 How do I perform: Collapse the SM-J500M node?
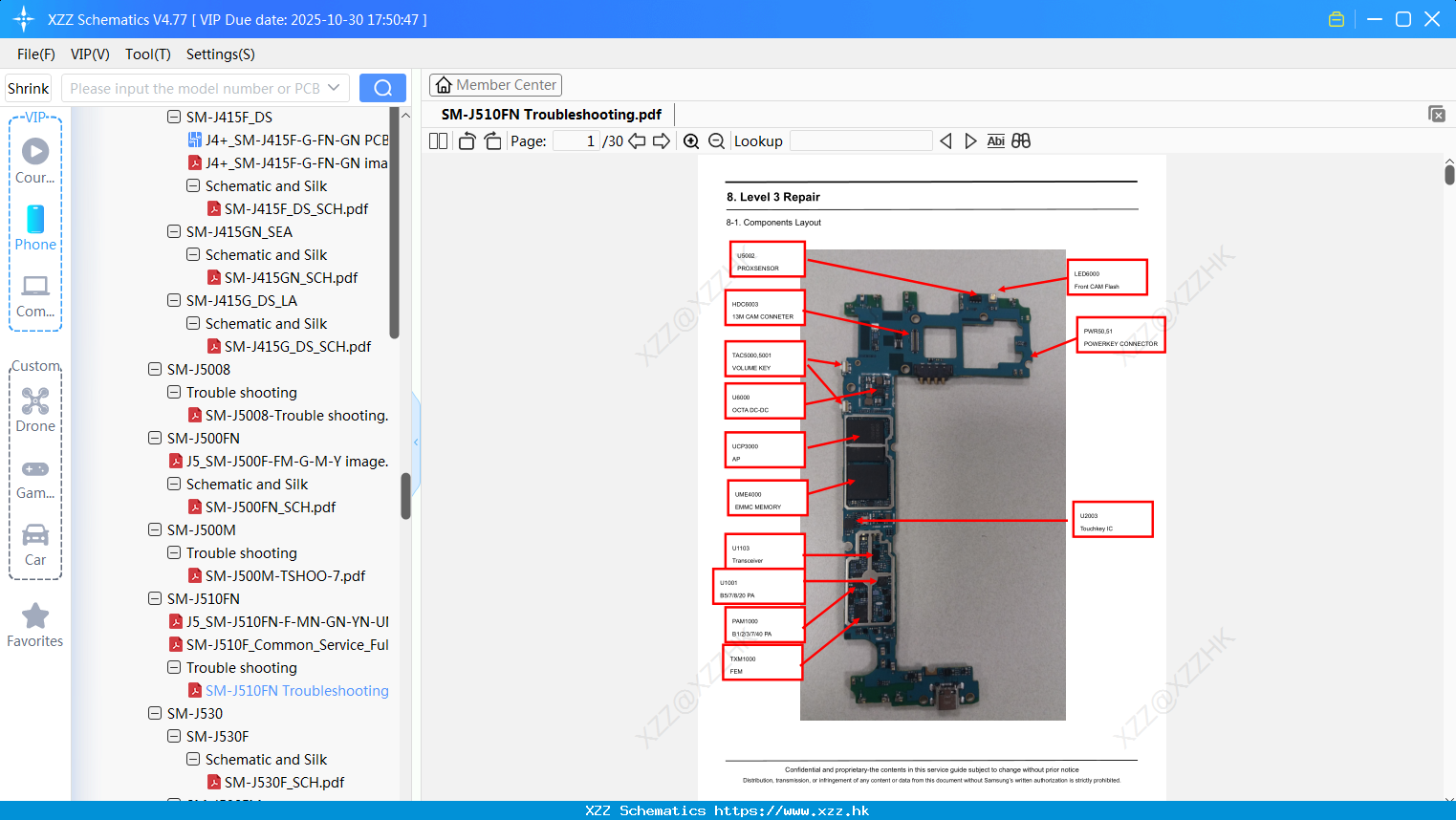(155, 529)
